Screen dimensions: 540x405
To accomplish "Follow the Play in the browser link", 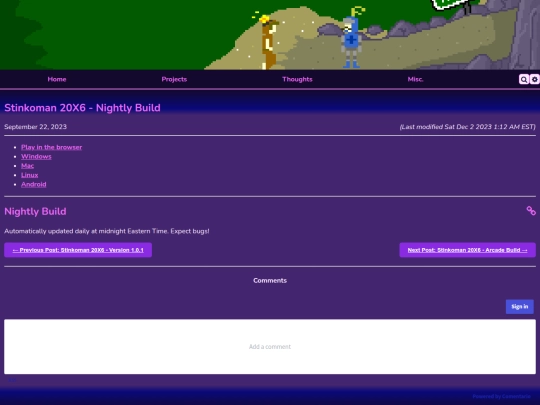I will click(52, 147).
